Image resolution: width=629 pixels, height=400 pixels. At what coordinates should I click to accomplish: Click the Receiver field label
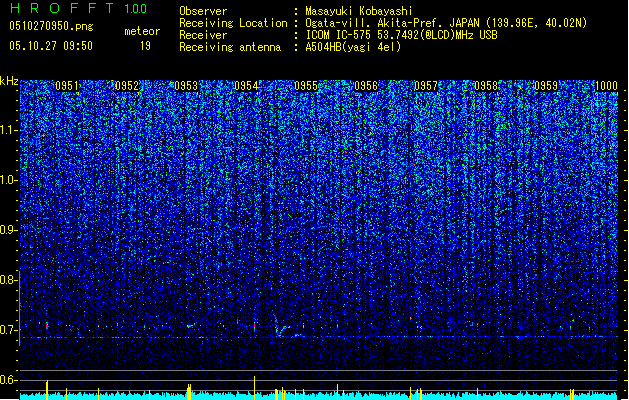[203, 35]
